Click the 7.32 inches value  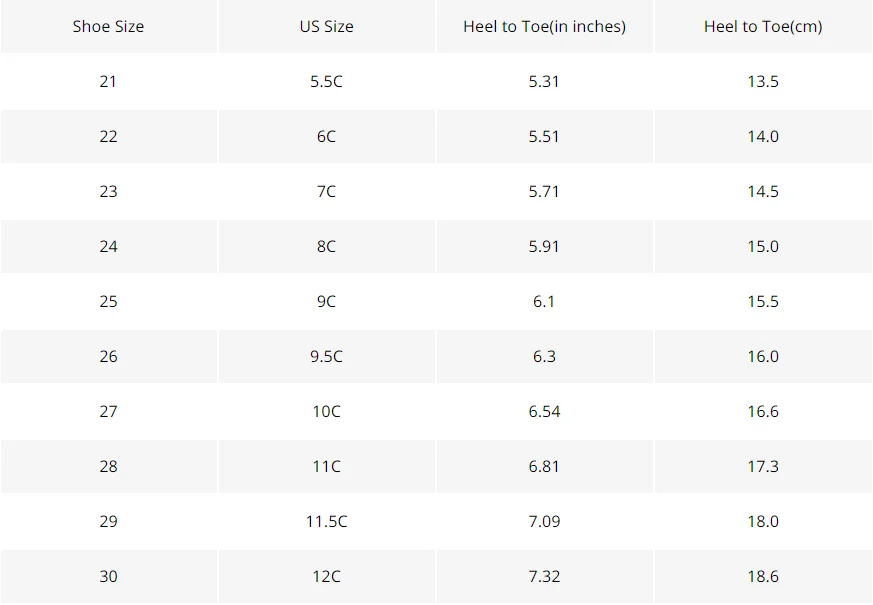coord(545,576)
